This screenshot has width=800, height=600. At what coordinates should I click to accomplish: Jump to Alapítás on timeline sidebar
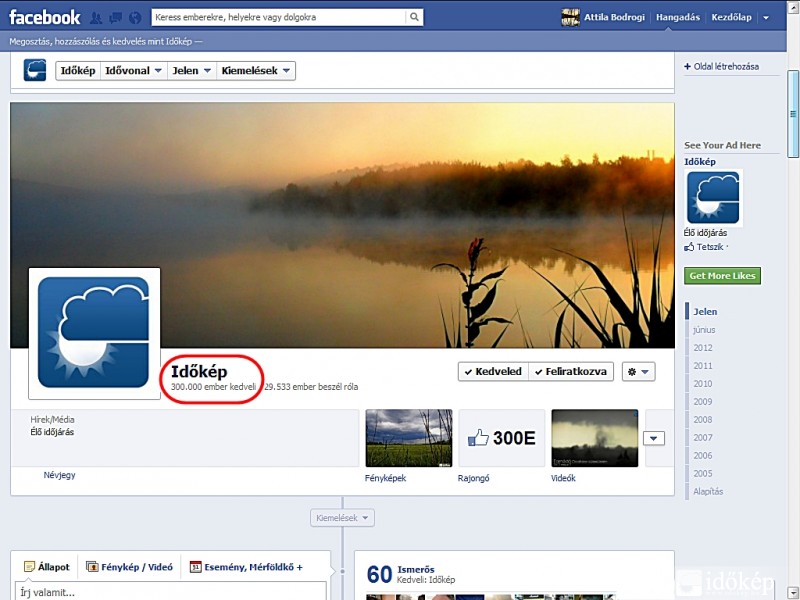tap(708, 492)
